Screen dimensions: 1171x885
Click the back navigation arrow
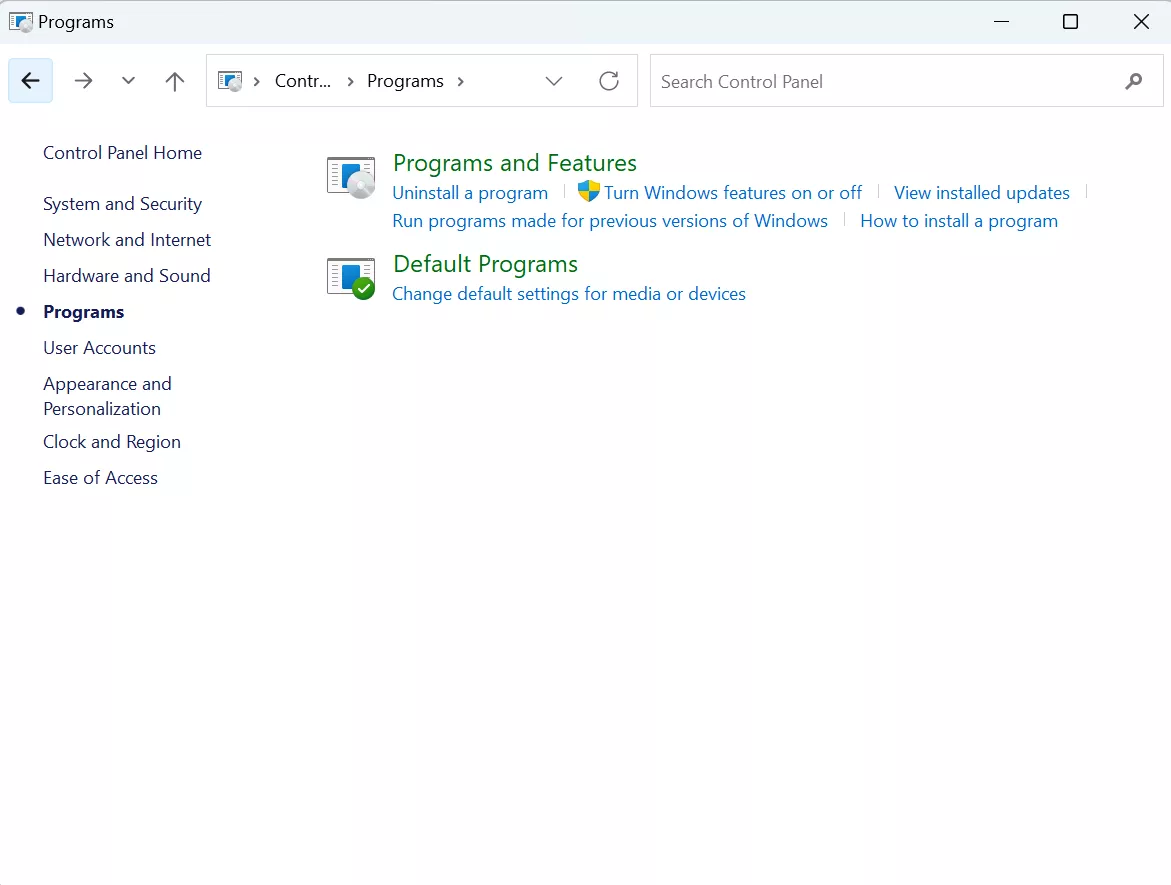[x=29, y=80]
